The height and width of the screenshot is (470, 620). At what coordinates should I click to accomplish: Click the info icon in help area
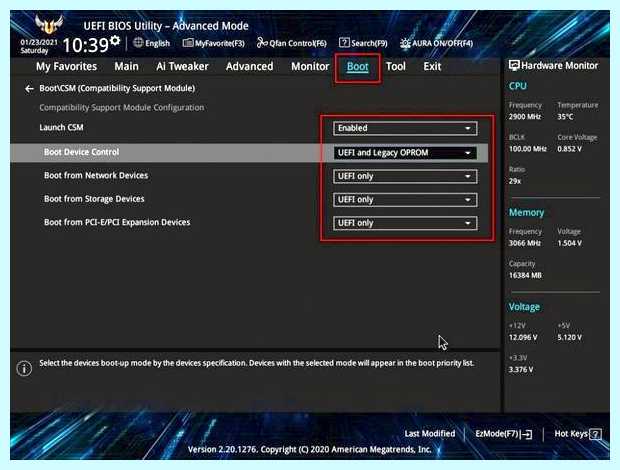(x=24, y=368)
